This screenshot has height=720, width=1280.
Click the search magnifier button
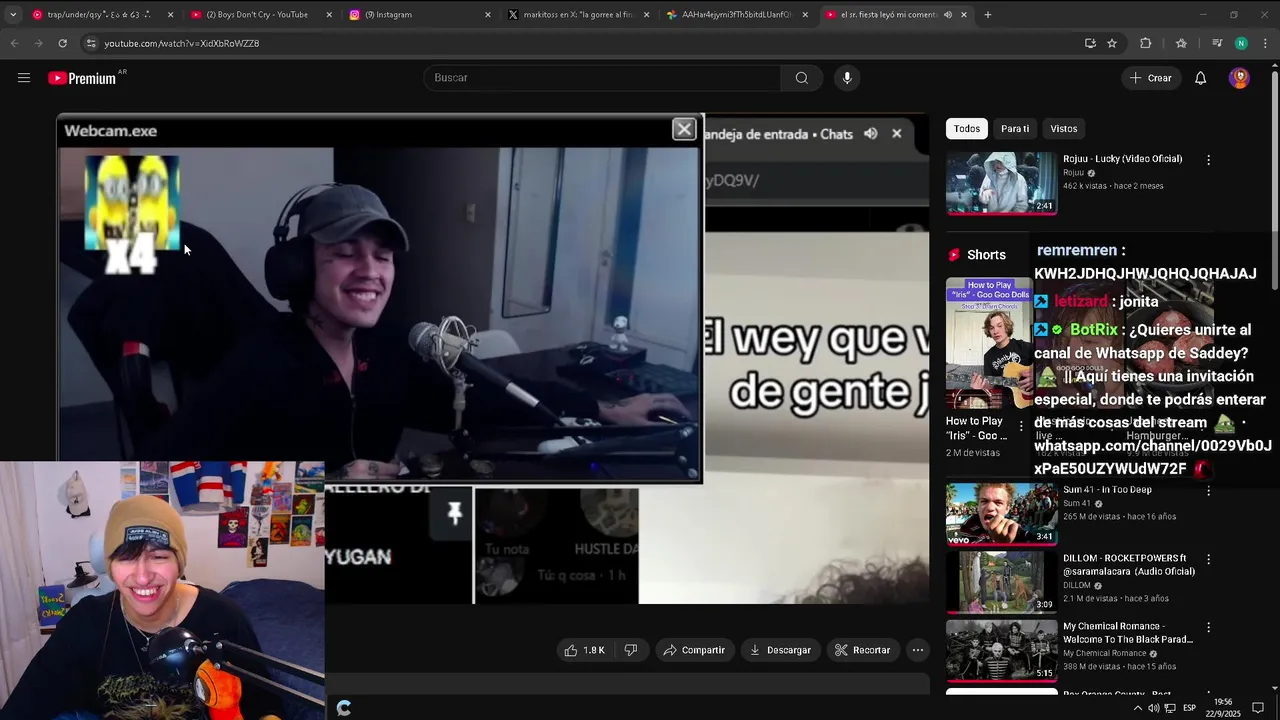[x=802, y=78]
